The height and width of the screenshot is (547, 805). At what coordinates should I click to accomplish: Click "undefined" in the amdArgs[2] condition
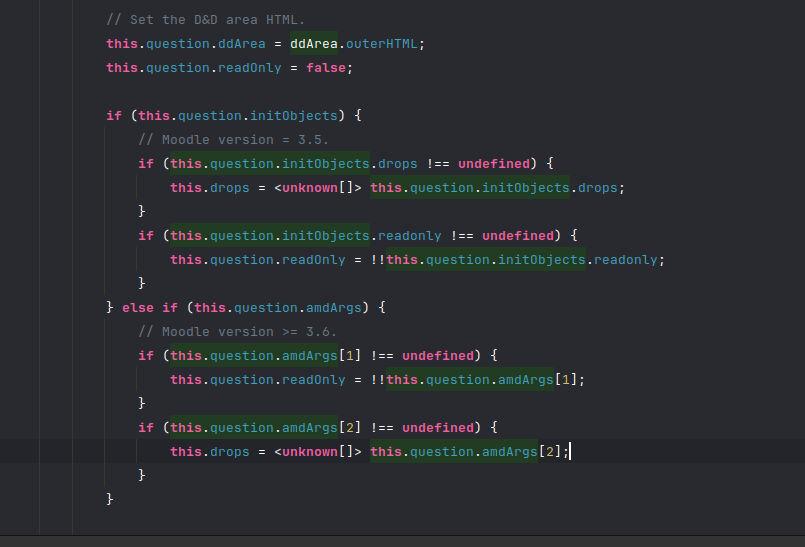437,428
